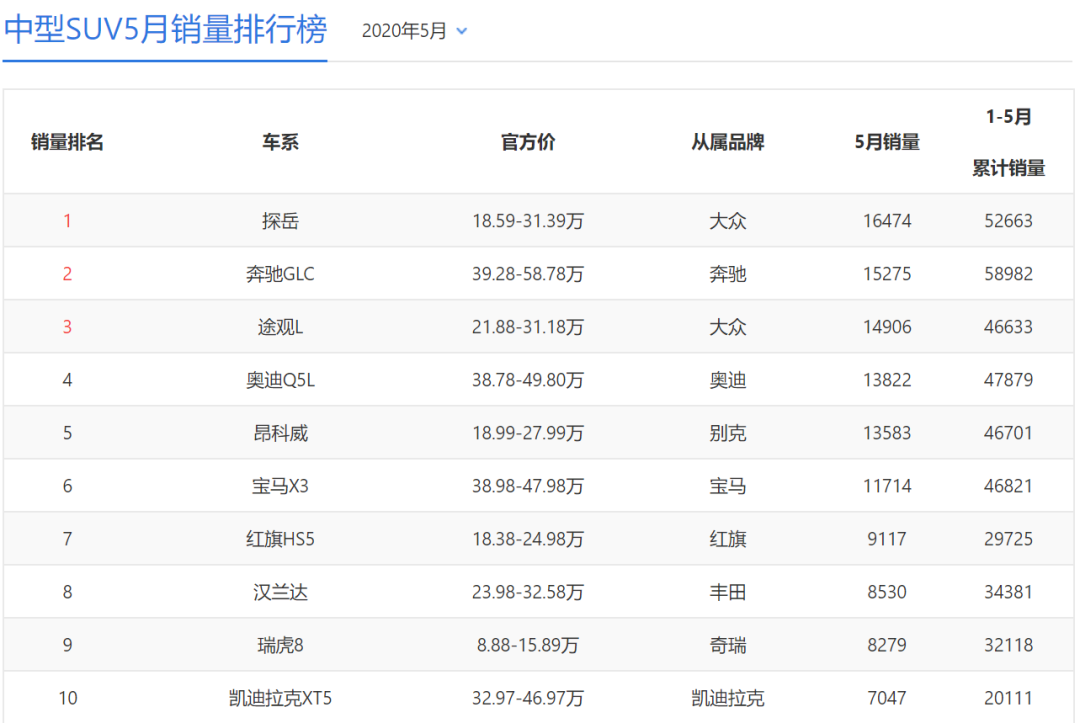Select cumulative sales value 46821

tap(1008, 486)
